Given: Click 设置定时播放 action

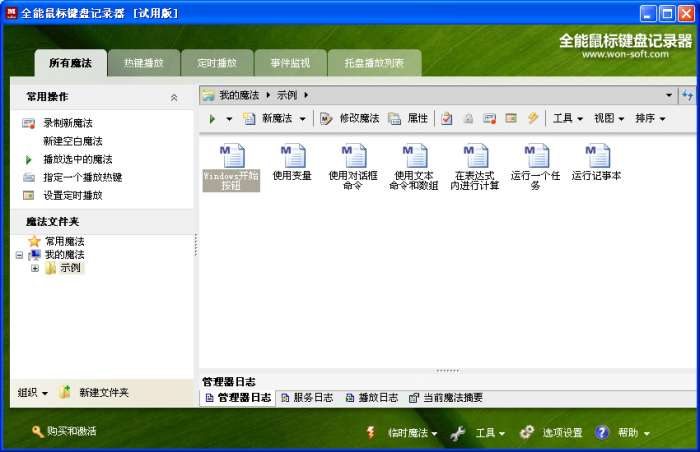Looking at the screenshot, I should click(73, 196).
